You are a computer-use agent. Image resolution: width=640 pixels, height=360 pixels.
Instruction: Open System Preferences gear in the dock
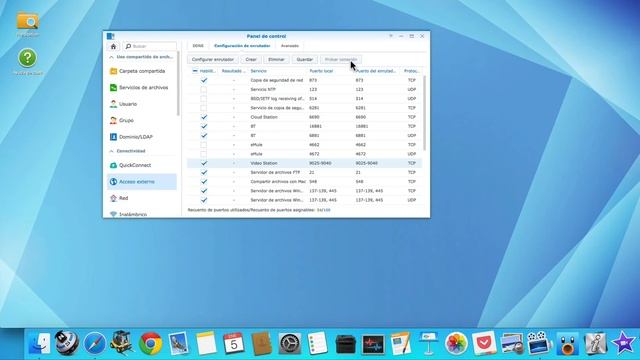coord(290,343)
